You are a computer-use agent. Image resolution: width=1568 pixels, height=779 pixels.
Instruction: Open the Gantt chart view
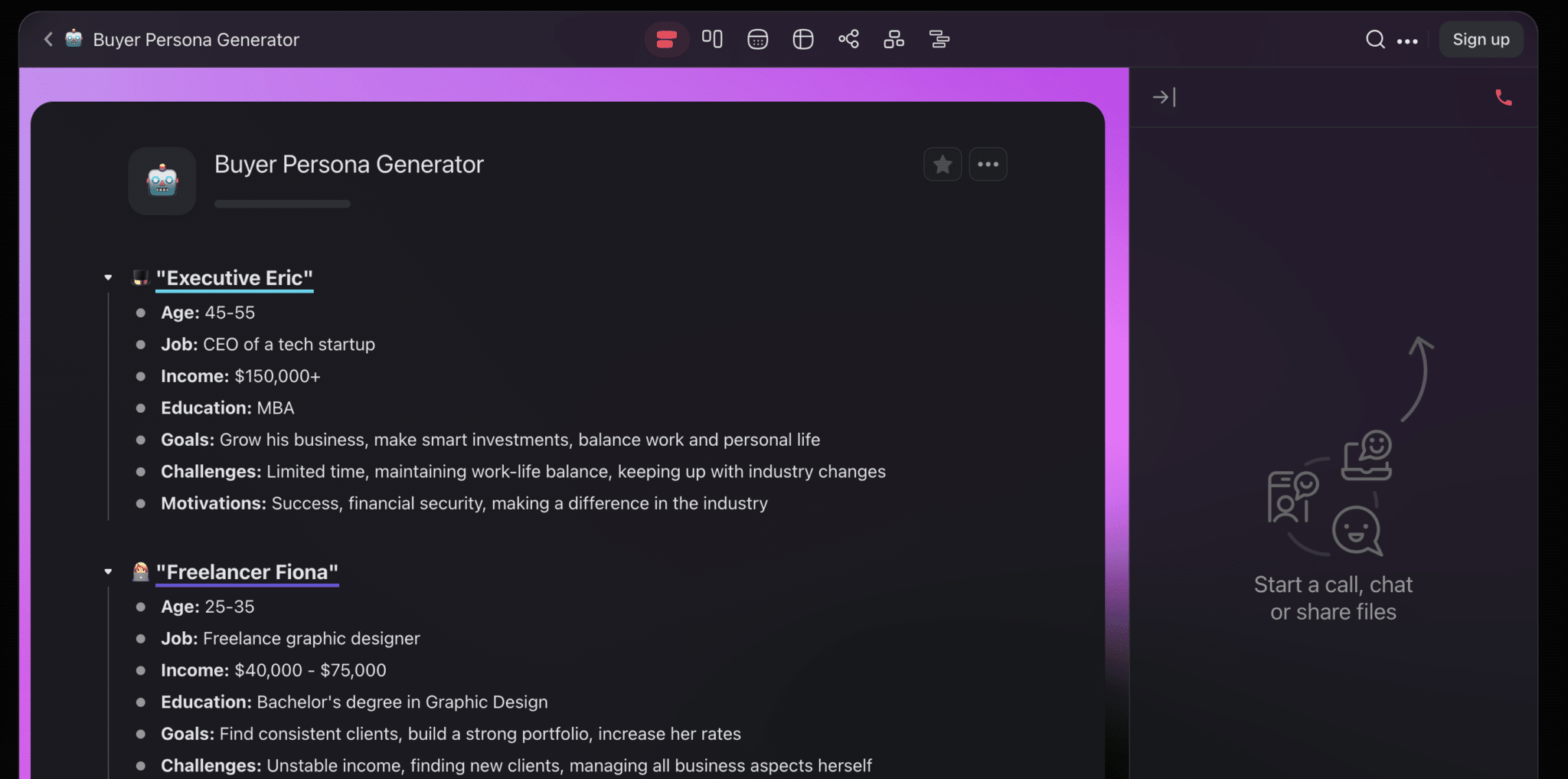coord(939,39)
